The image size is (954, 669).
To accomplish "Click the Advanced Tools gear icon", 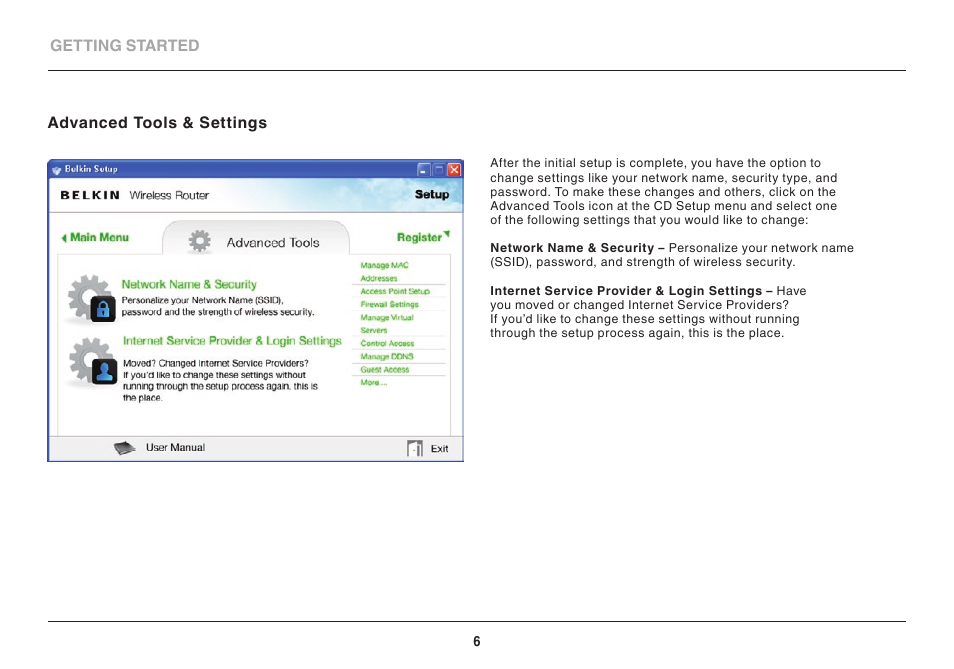I will [200, 242].
